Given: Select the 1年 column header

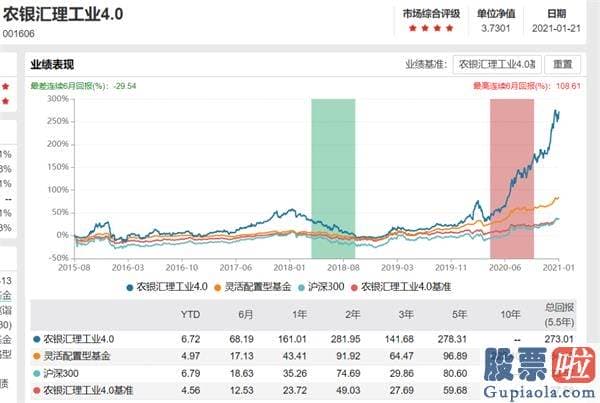Looking at the screenshot, I should coord(299,315).
